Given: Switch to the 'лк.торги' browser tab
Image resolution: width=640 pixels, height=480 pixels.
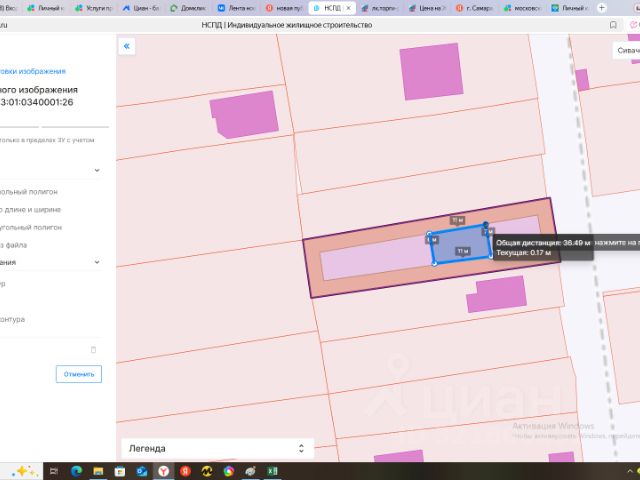Looking at the screenshot, I should (x=380, y=8).
